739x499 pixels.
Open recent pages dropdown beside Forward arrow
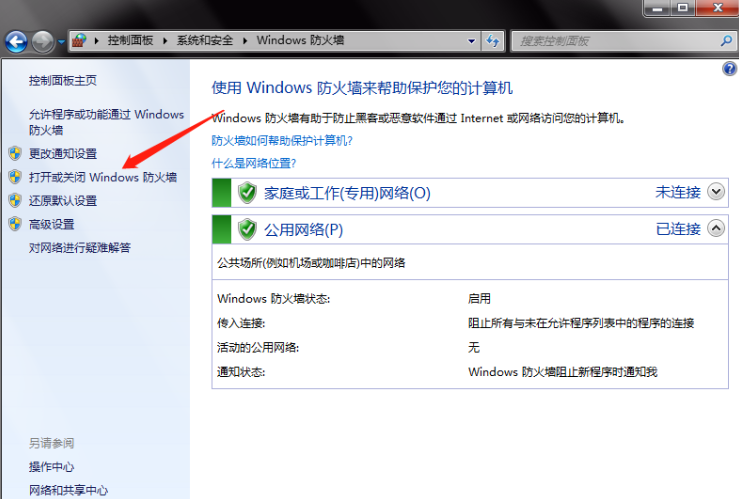61,42
